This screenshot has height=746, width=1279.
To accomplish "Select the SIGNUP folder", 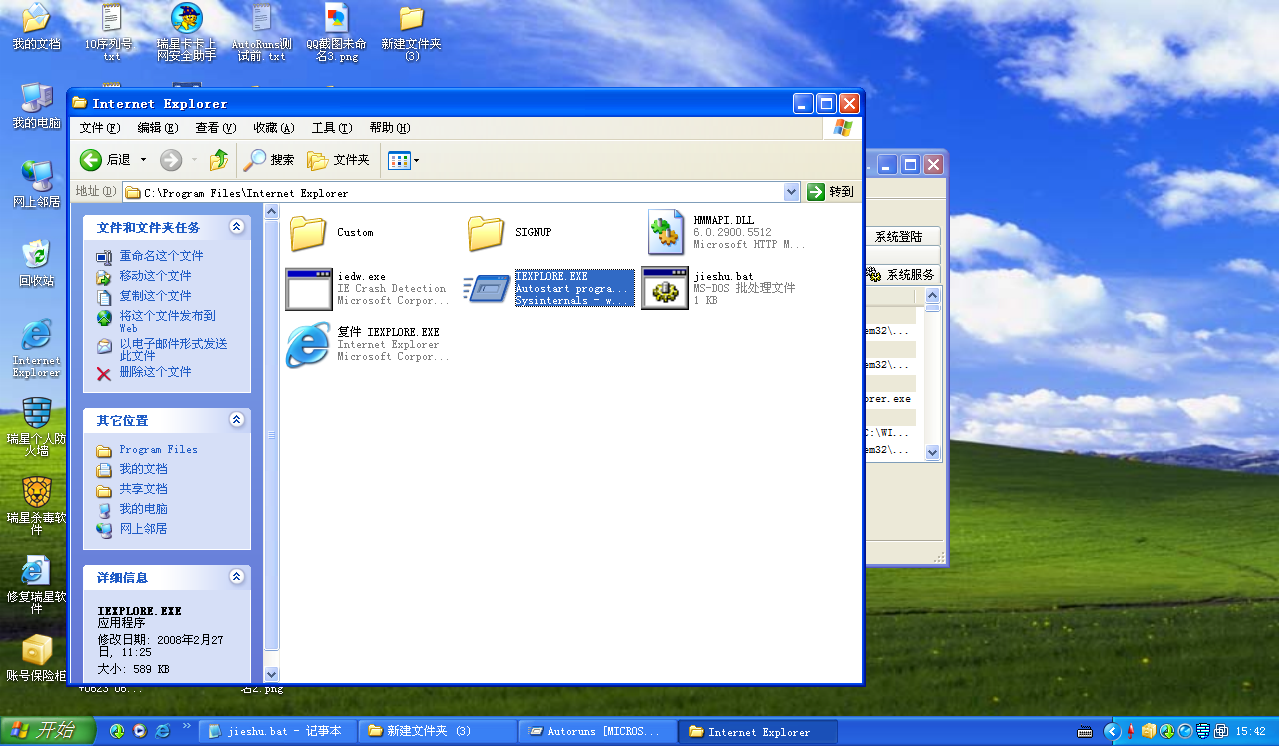I will click(486, 233).
